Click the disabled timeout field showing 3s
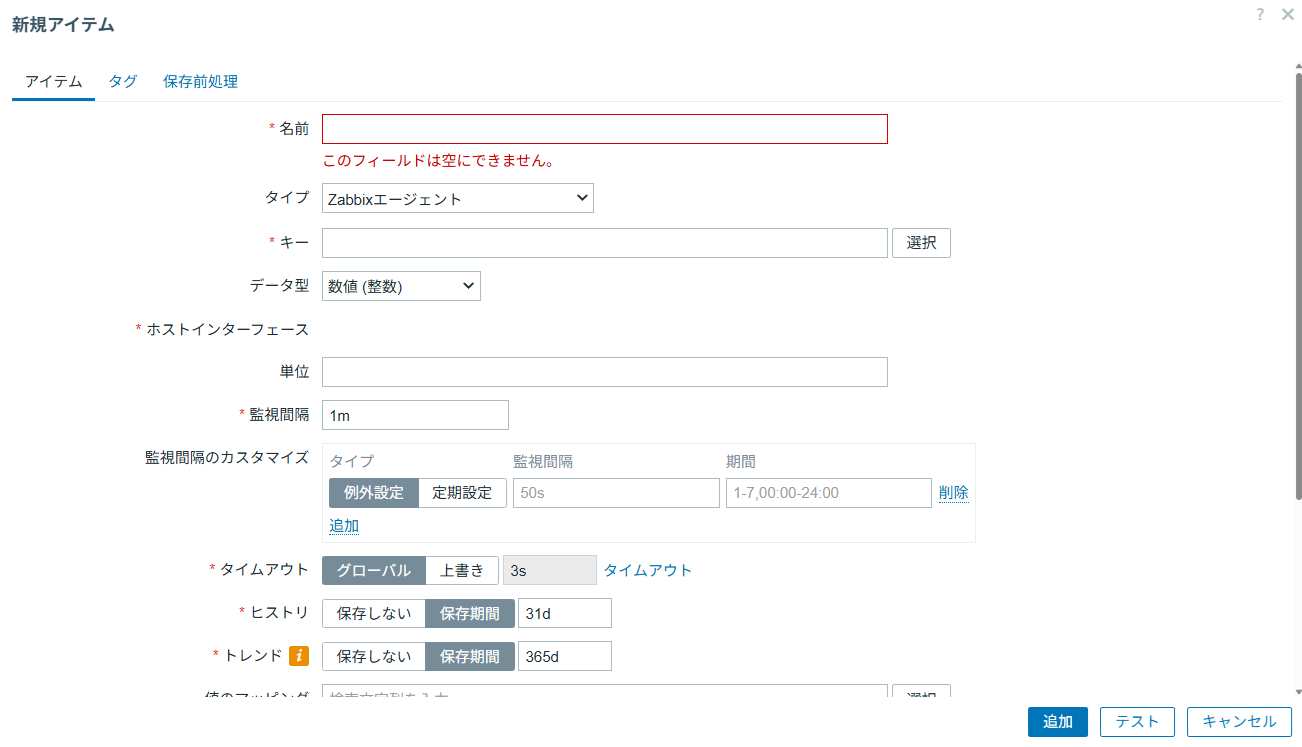This screenshot has height=747, width=1302. click(x=549, y=570)
